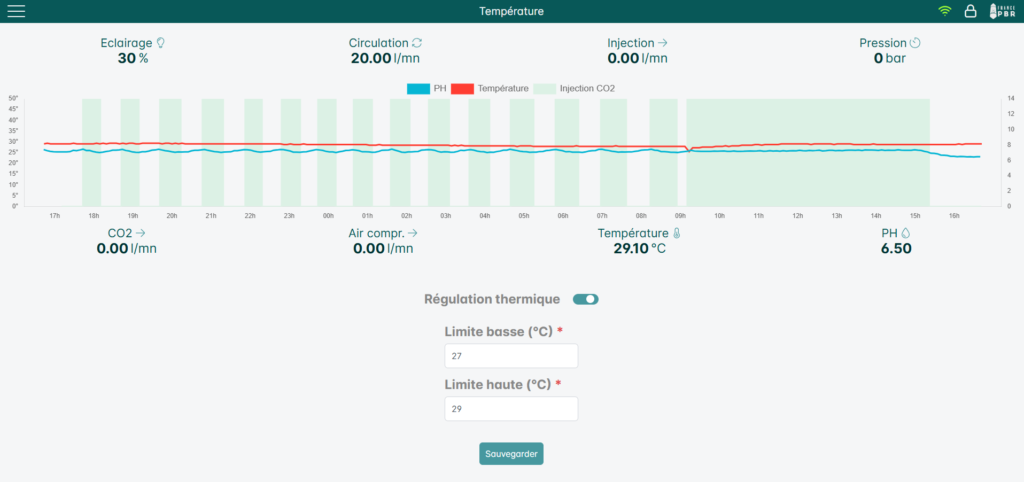The image size is (1024, 482).
Task: Toggle Température series in chart legend
Action: 490,88
